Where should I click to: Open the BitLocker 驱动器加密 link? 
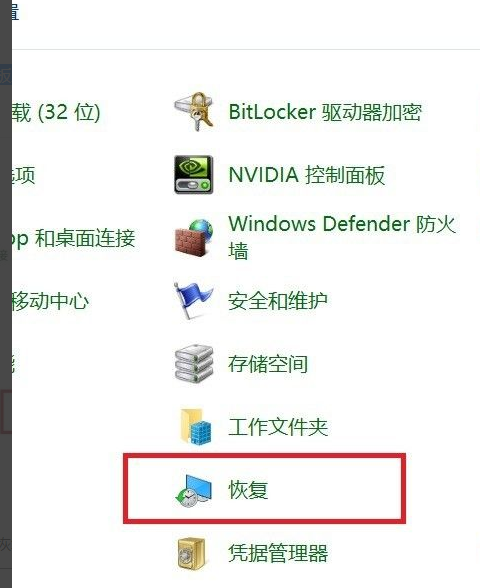325,112
